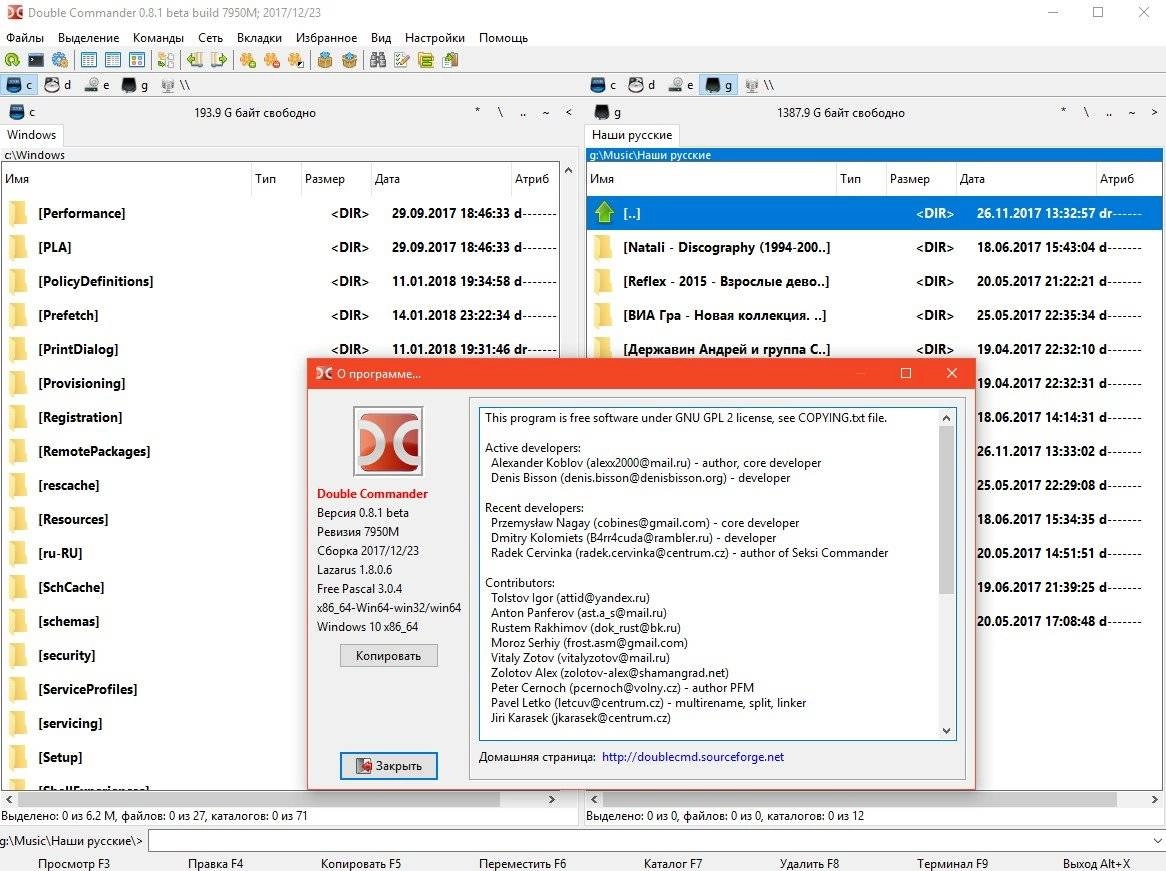Open left panel drive list button c
This screenshot has width=1166, height=871.
coord(22,112)
